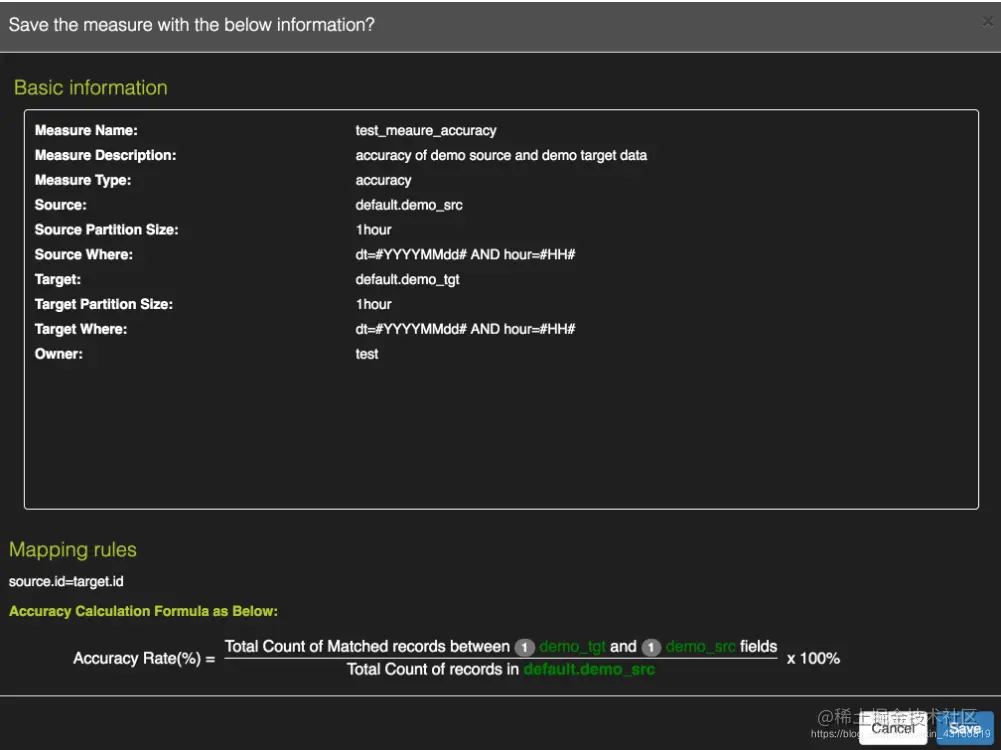Click the Measure Description: label
Image resolution: width=1001 pixels, height=750 pixels.
coord(105,155)
